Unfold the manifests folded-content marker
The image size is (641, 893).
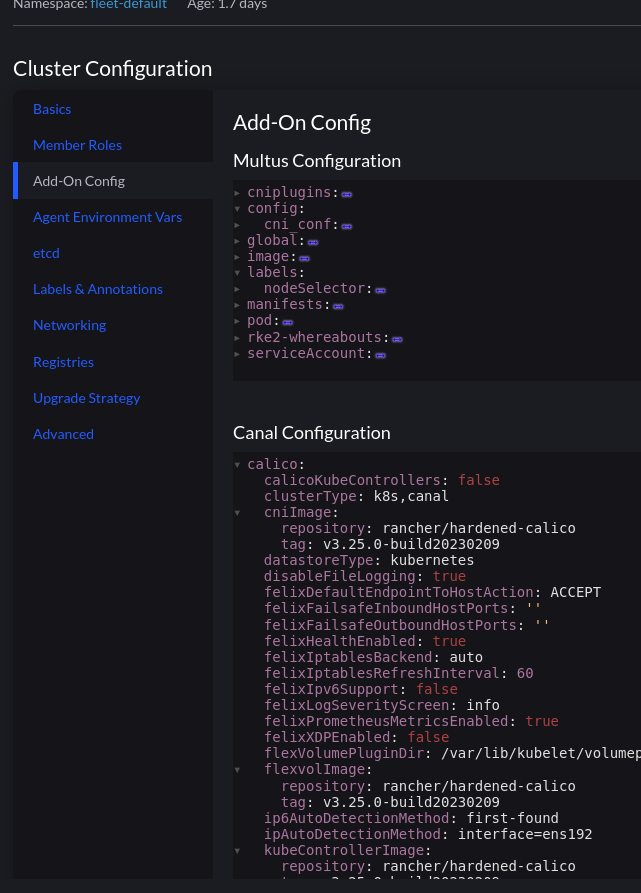tap(338, 306)
